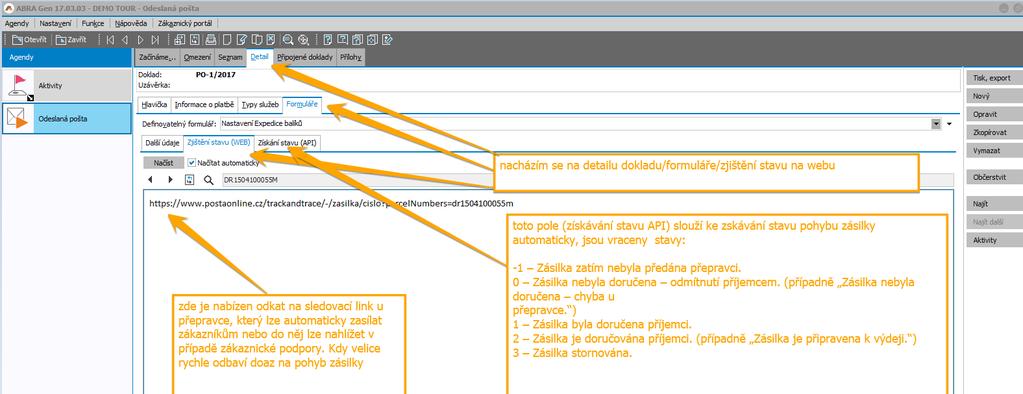Image resolution: width=1023 pixels, height=394 pixels.
Task: Click the Zavřít toolbar button
Action: (x=71, y=40)
